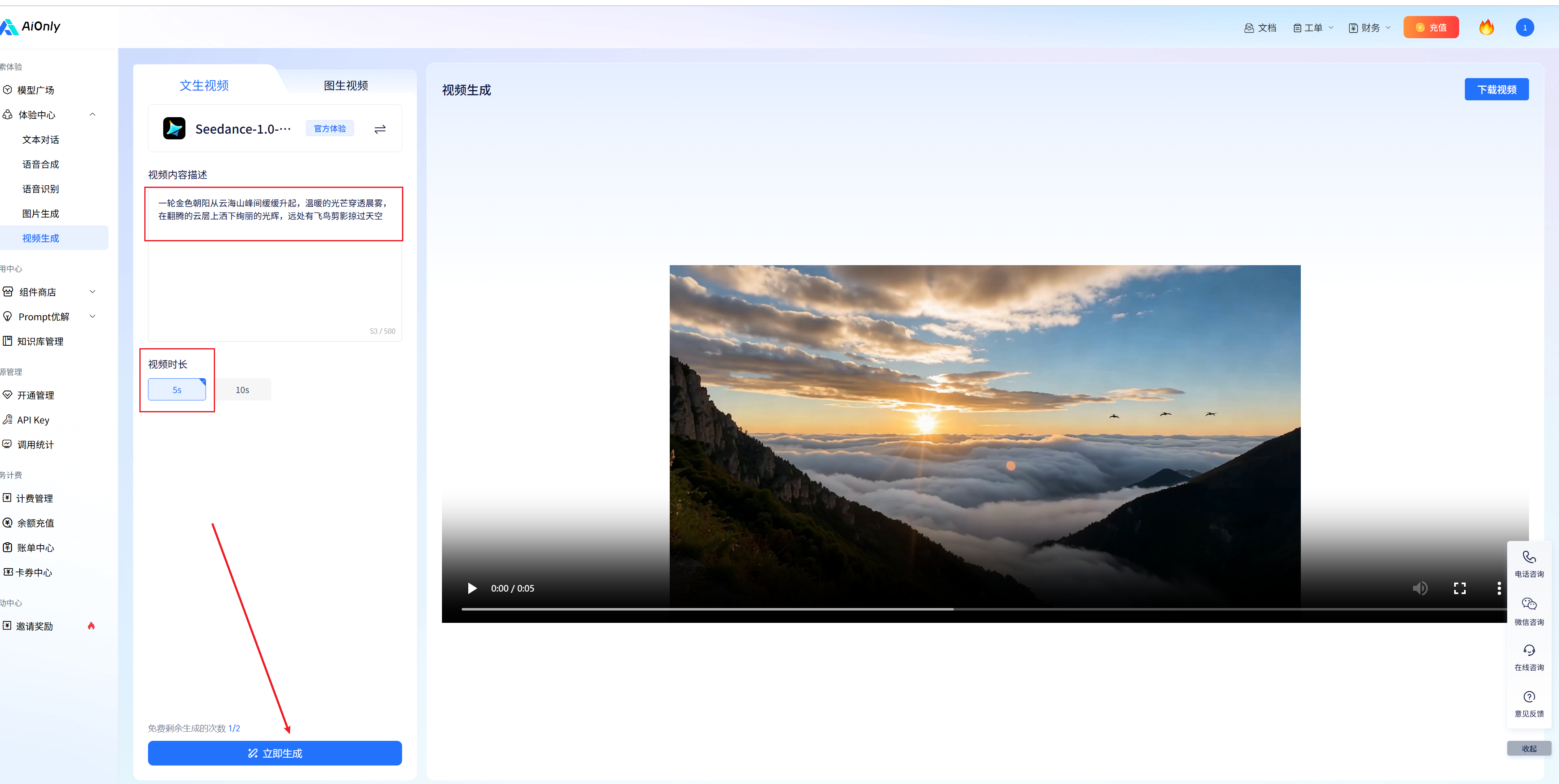Open the 财务 dropdown in header
This screenshot has width=1559, height=784.
click(x=1370, y=28)
